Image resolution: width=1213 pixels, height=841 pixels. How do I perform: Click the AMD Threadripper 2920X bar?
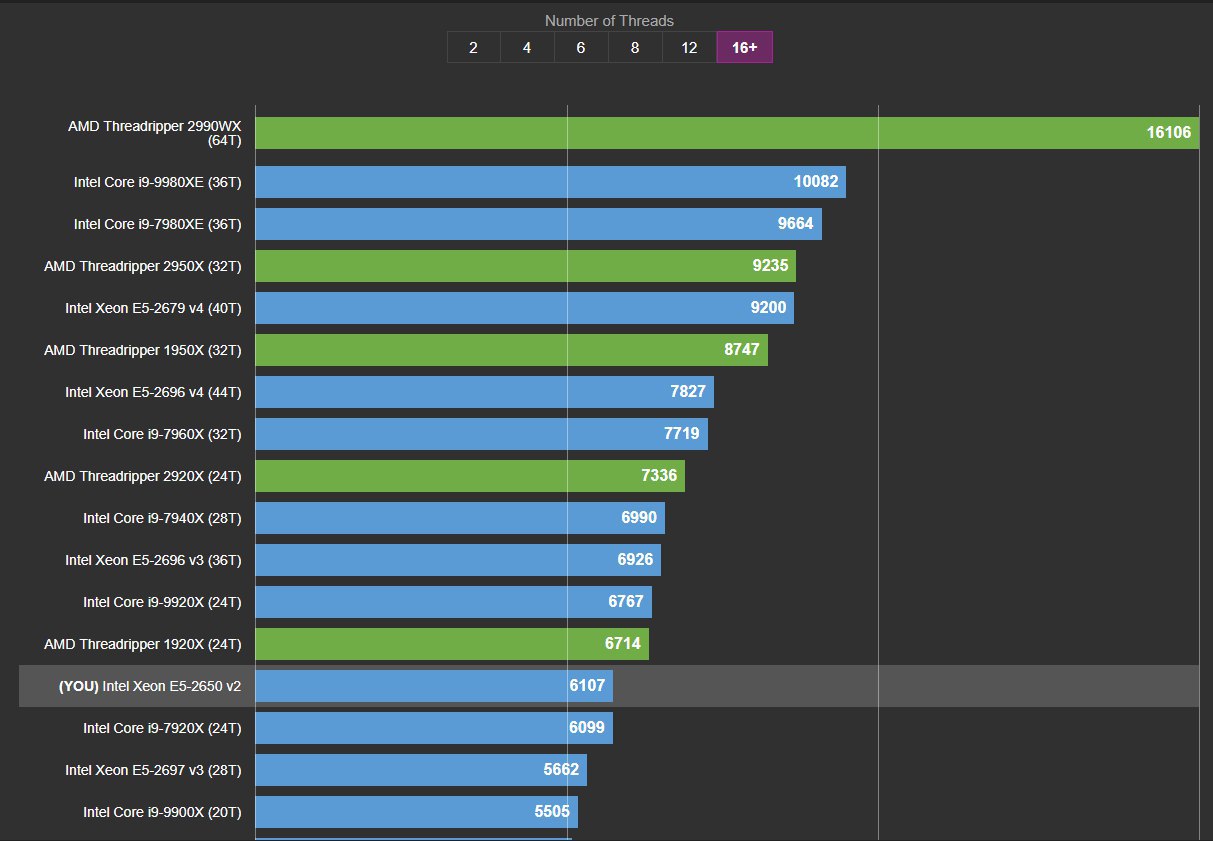(x=470, y=476)
